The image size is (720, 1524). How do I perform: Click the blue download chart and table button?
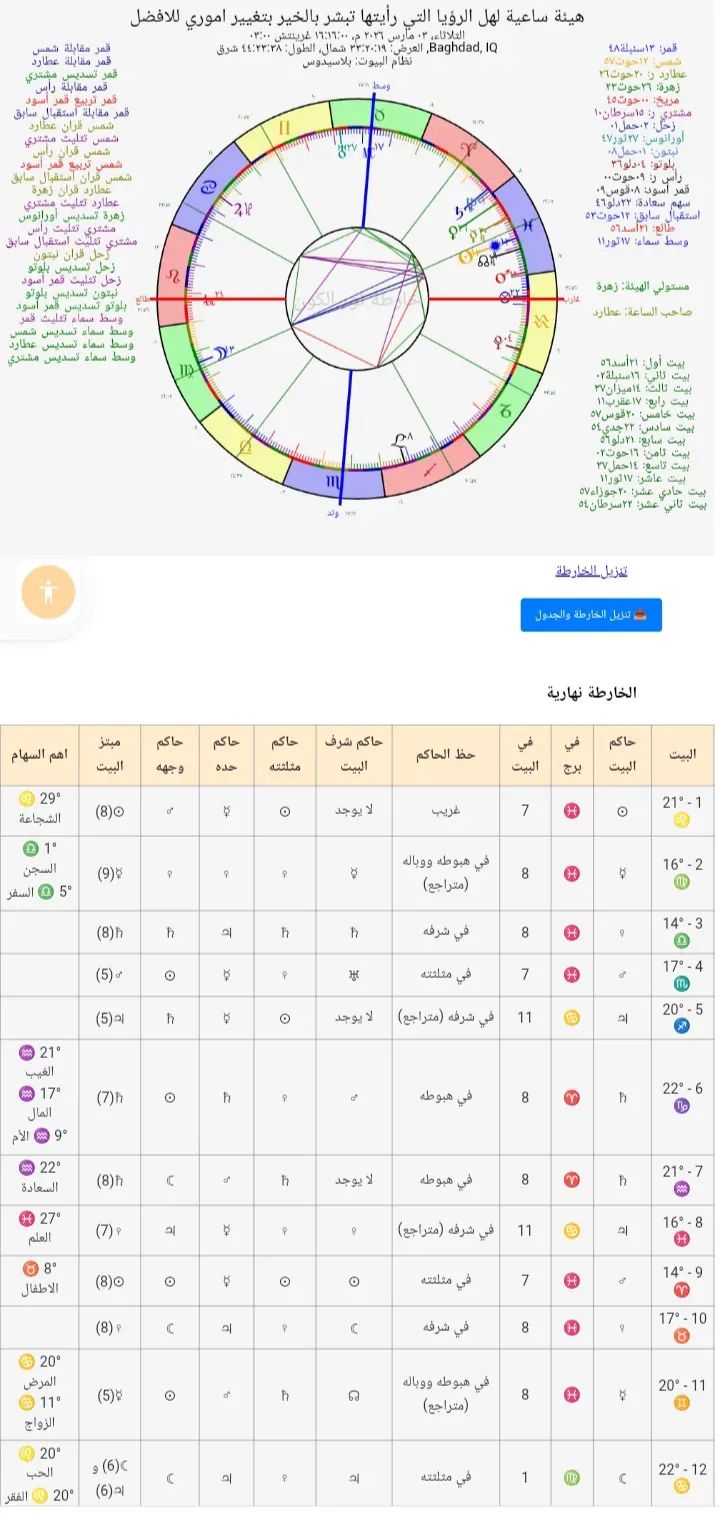coord(591,614)
